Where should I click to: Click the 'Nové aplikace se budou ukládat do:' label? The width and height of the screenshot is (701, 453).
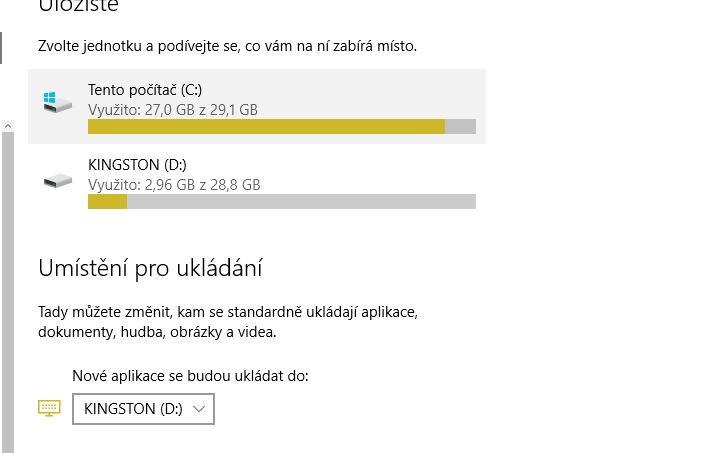click(190, 376)
